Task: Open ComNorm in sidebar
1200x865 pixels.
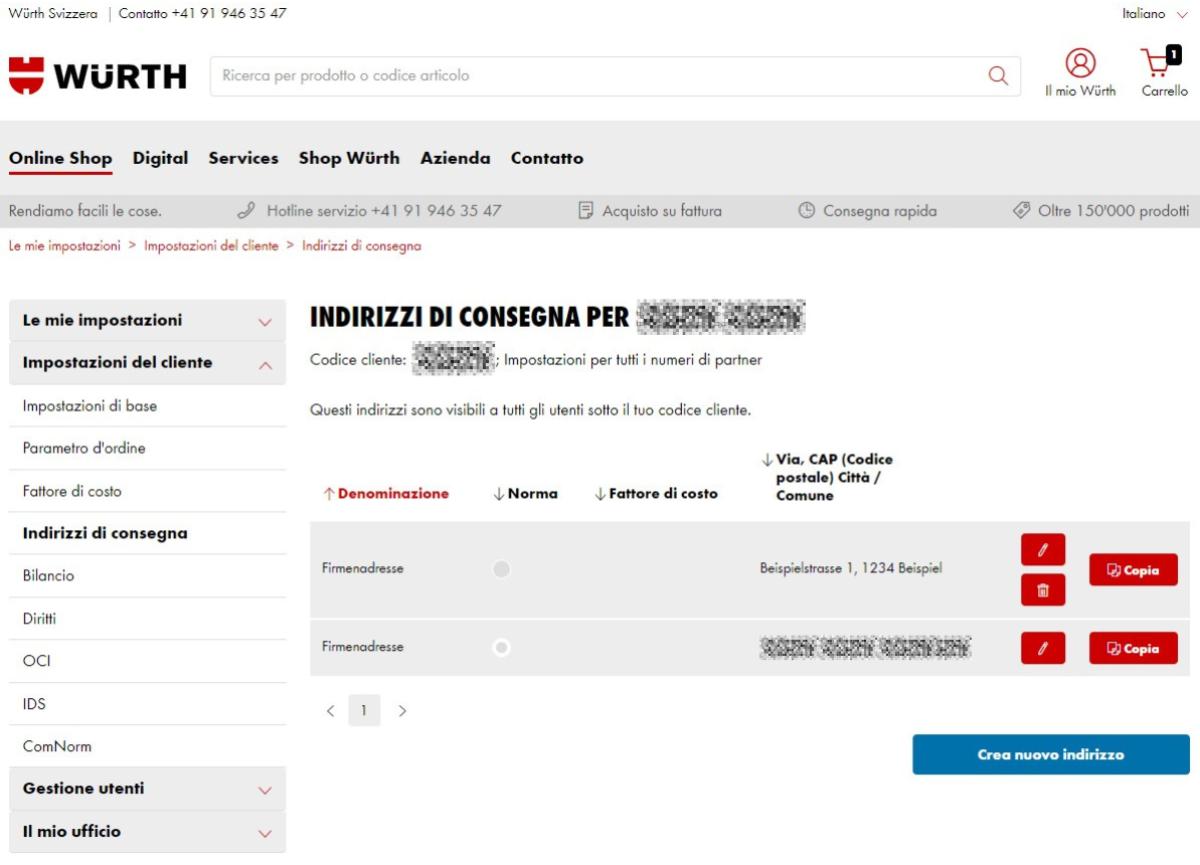Action: coord(147,746)
